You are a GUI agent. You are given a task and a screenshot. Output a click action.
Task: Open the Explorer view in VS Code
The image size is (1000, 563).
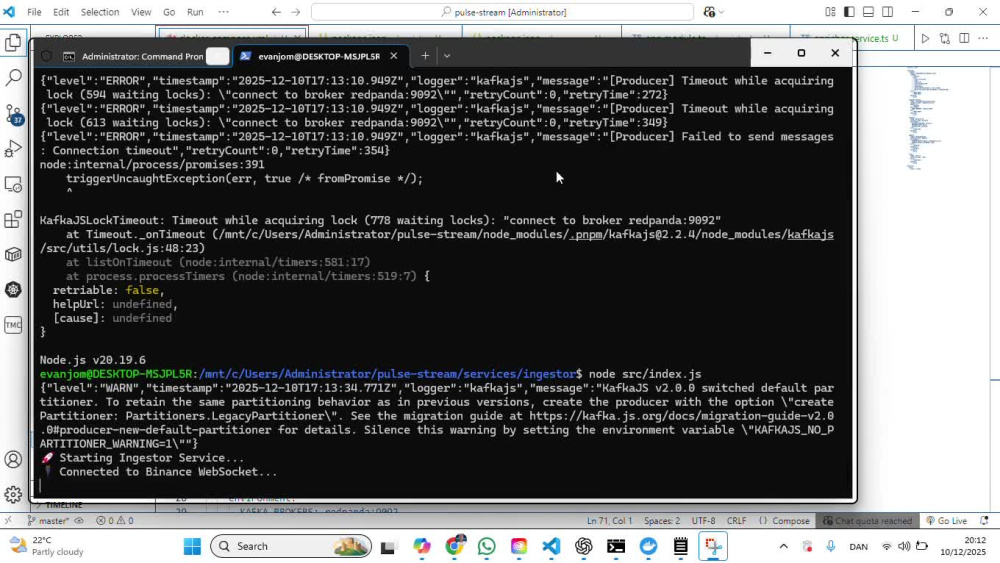point(13,42)
